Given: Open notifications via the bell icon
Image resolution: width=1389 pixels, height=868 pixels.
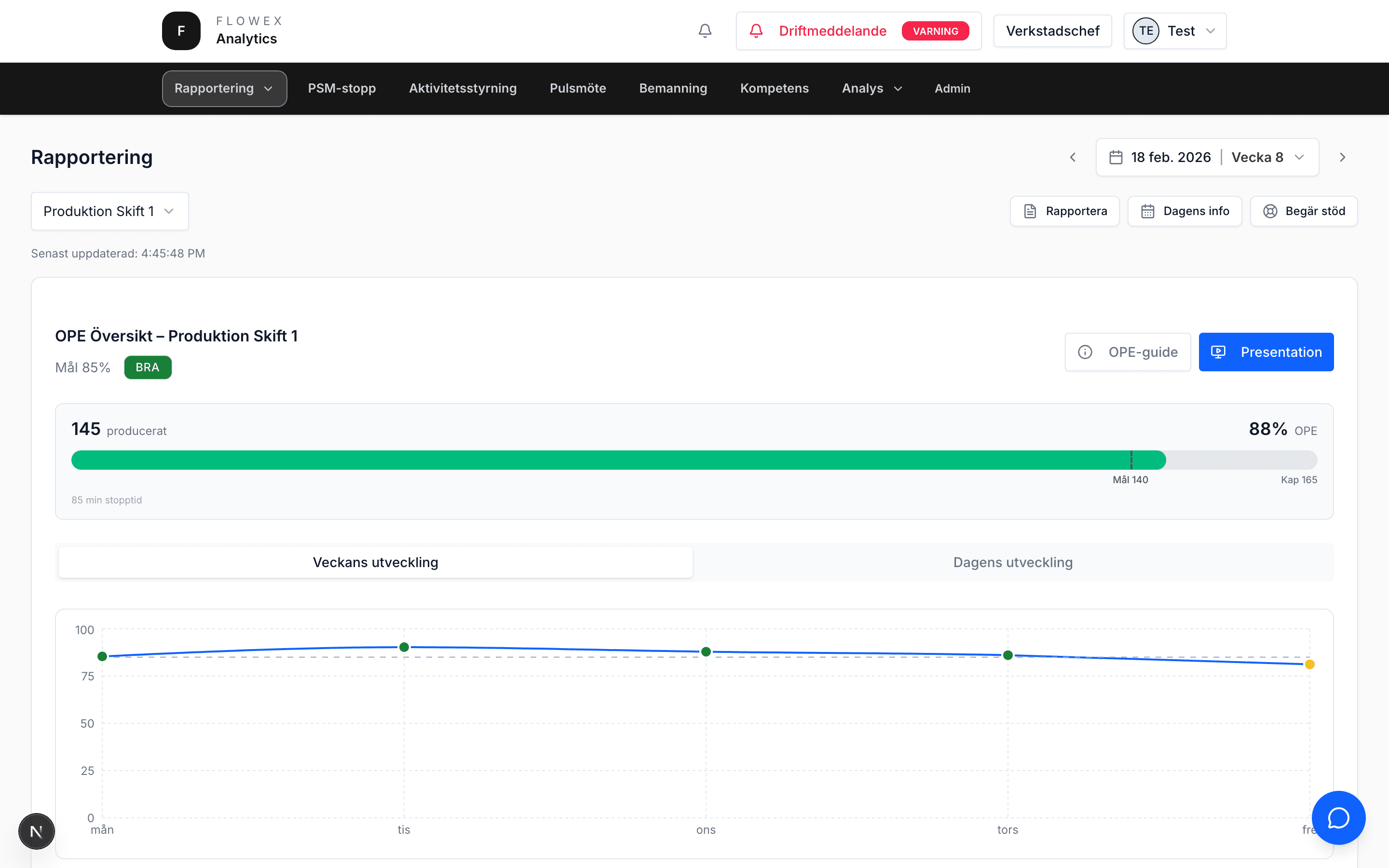Looking at the screenshot, I should pyautogui.click(x=705, y=31).
